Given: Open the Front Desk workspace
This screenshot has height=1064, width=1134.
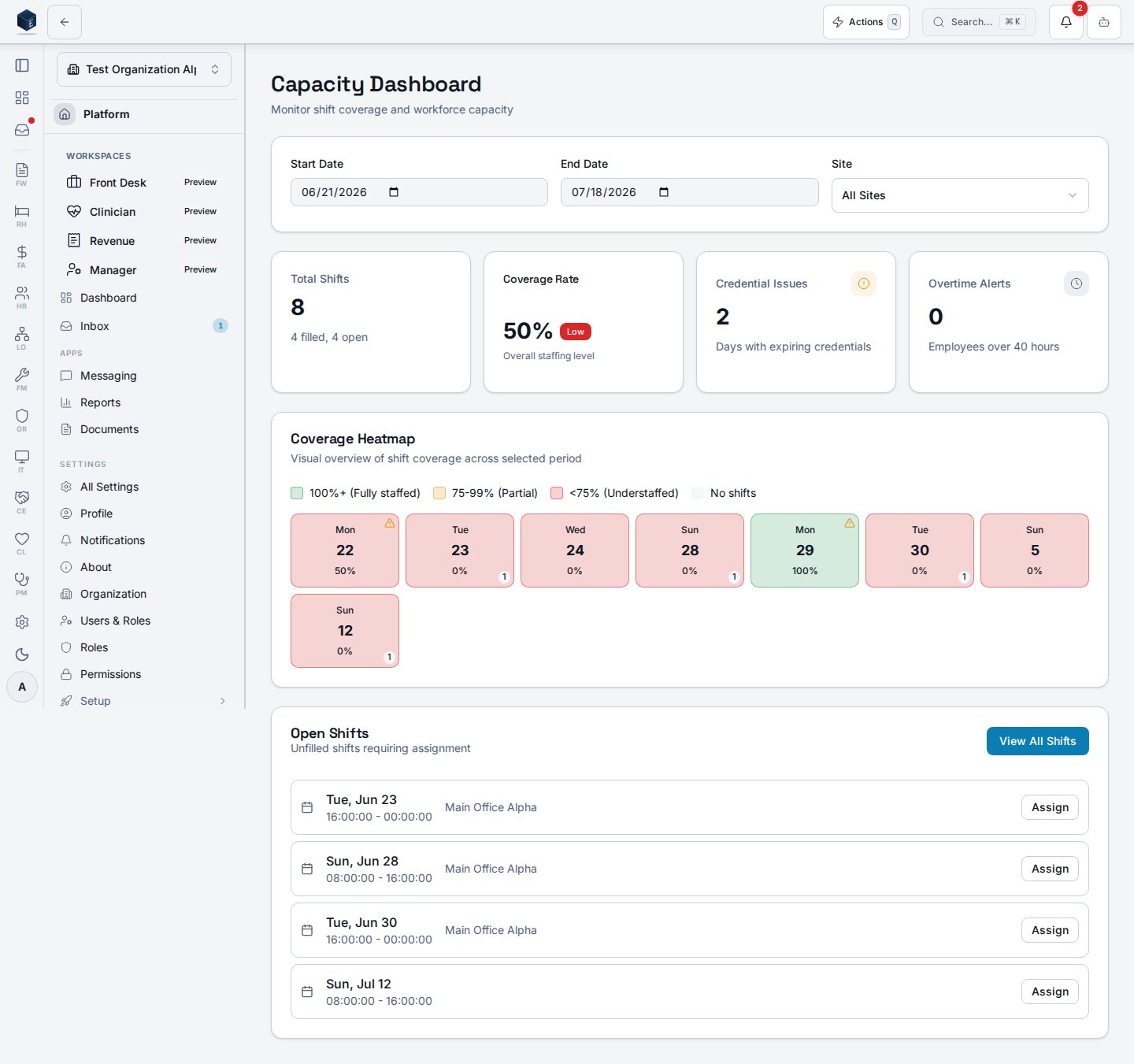Looking at the screenshot, I should pos(143,183).
